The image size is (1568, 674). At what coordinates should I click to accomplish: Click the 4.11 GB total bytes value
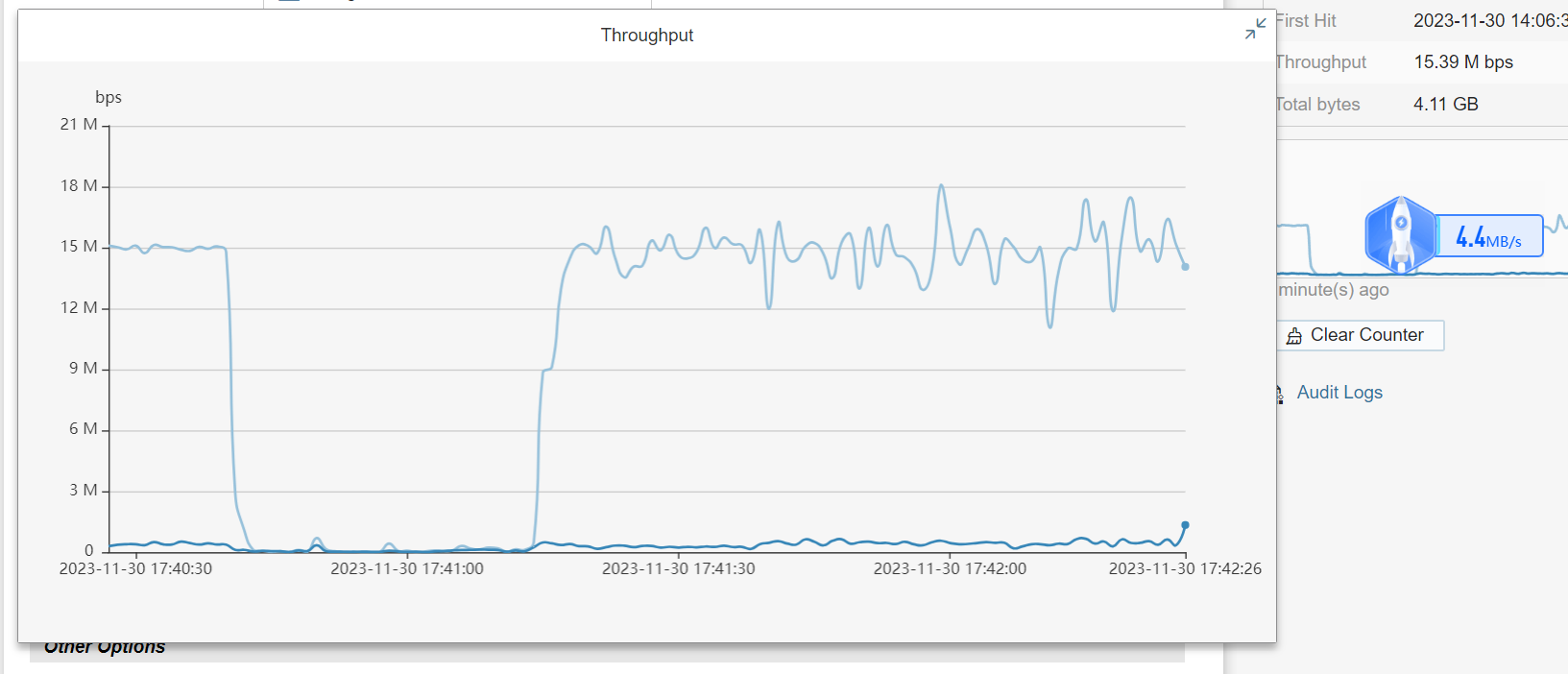1445,105
